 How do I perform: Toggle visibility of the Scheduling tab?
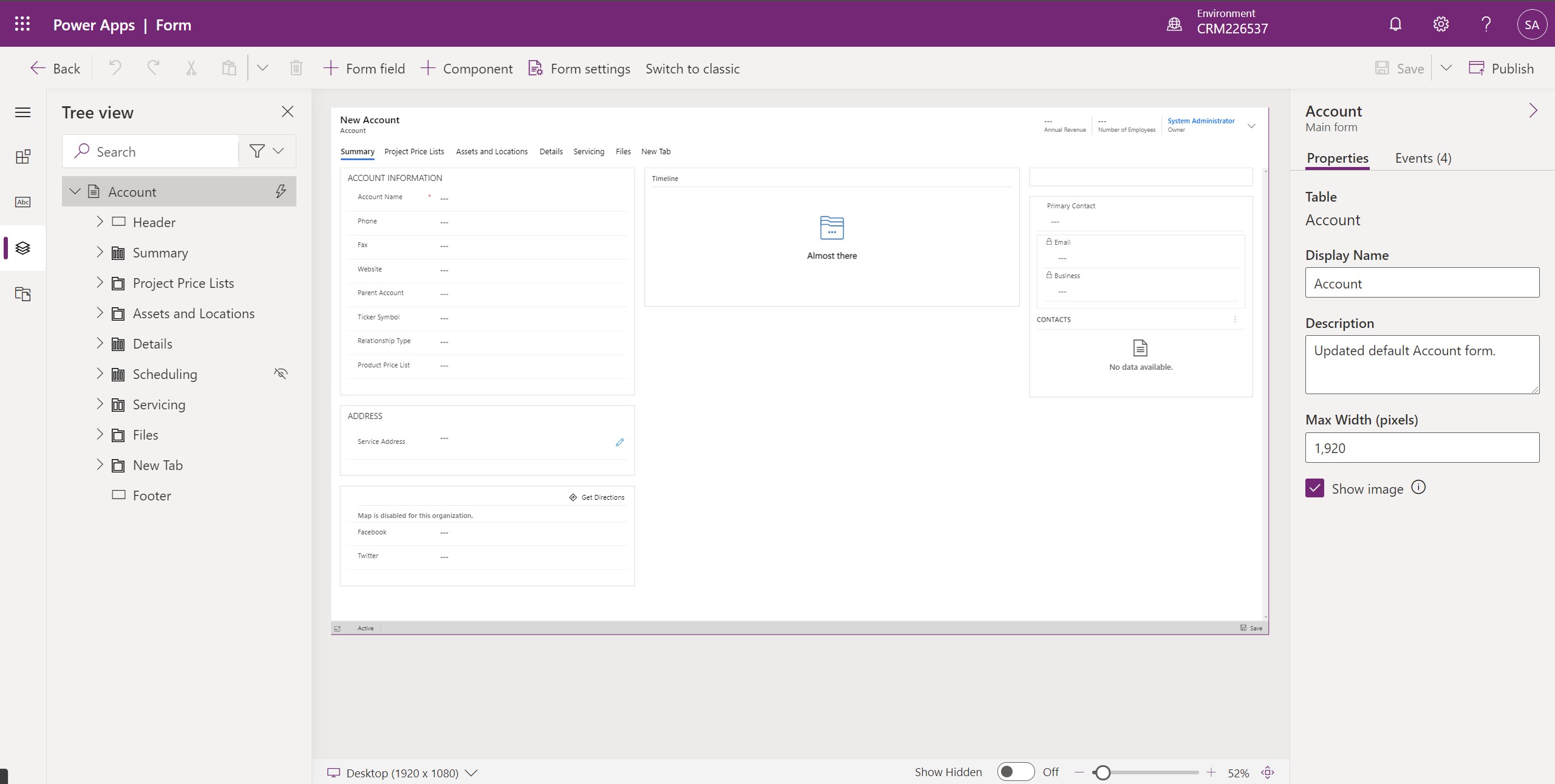[x=280, y=373]
